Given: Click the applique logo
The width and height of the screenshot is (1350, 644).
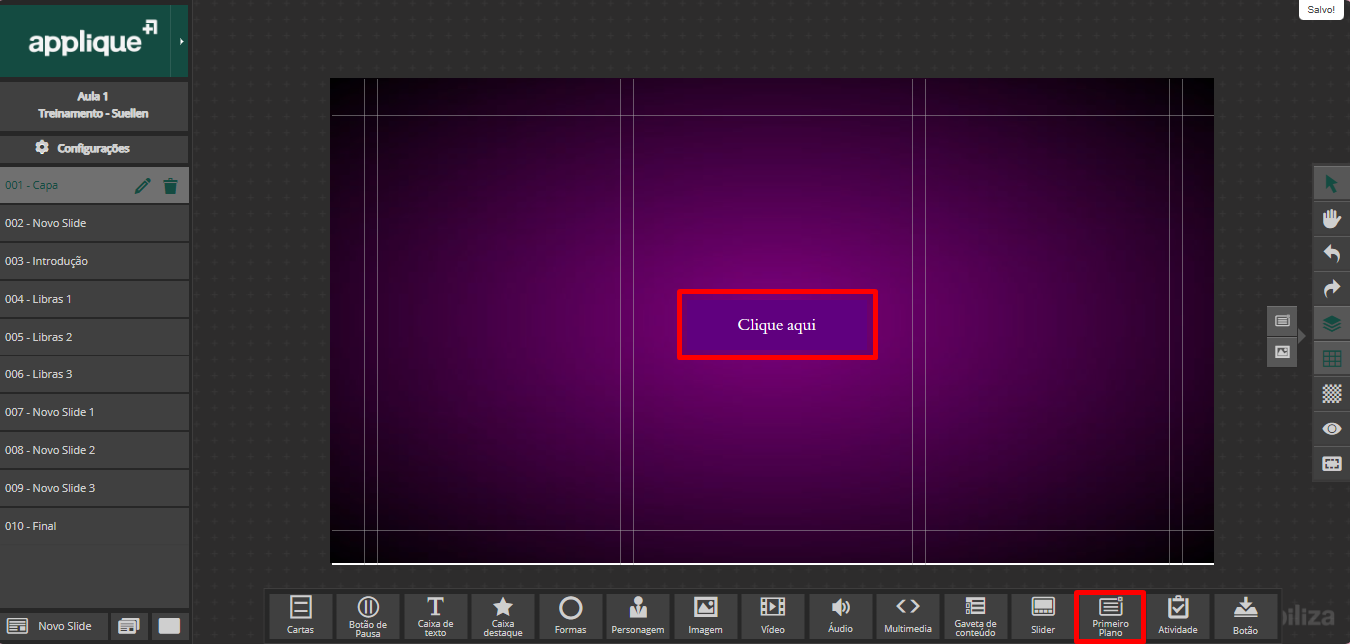Looking at the screenshot, I should pyautogui.click(x=92, y=40).
